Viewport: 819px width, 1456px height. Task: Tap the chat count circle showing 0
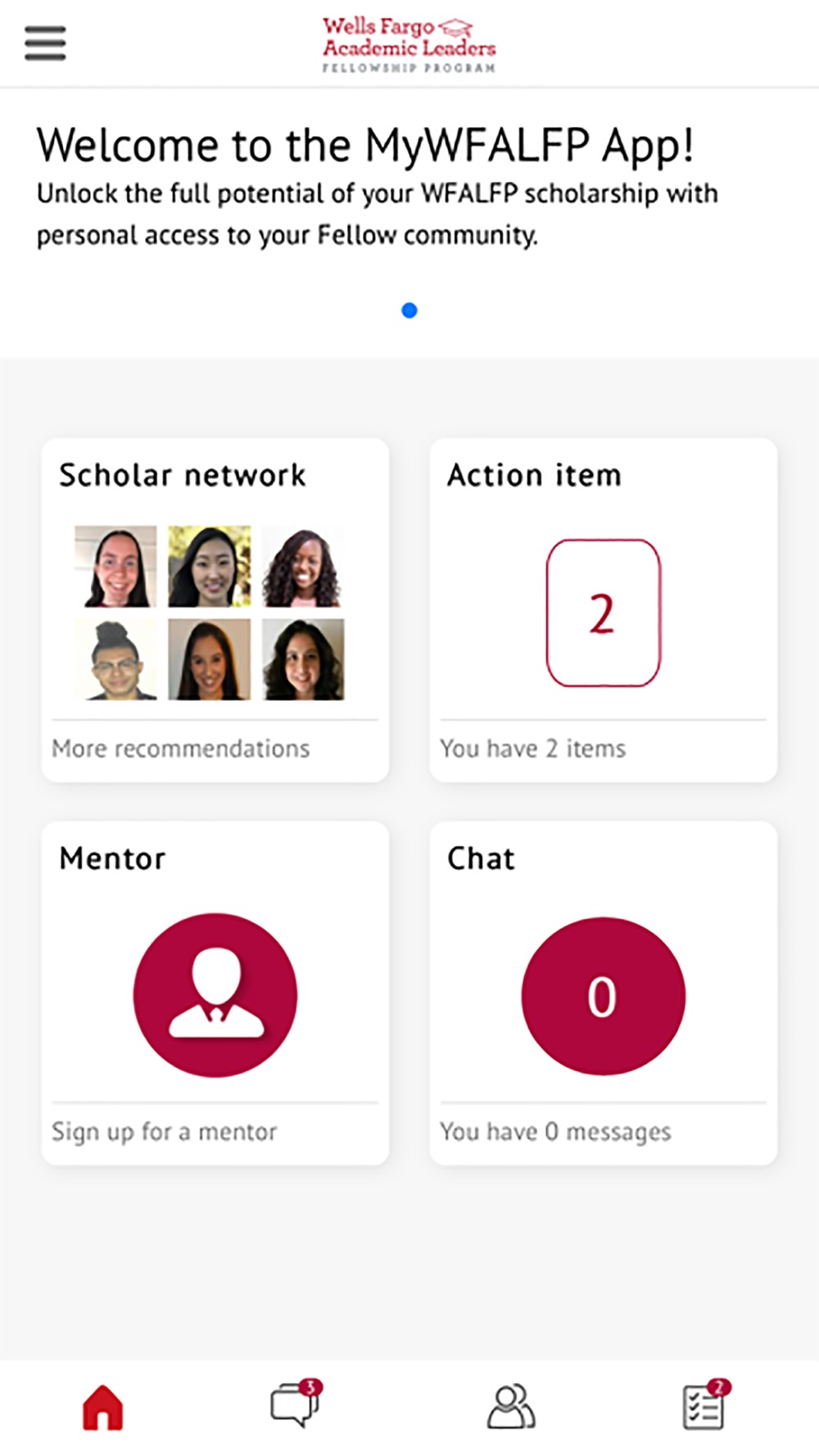603,996
